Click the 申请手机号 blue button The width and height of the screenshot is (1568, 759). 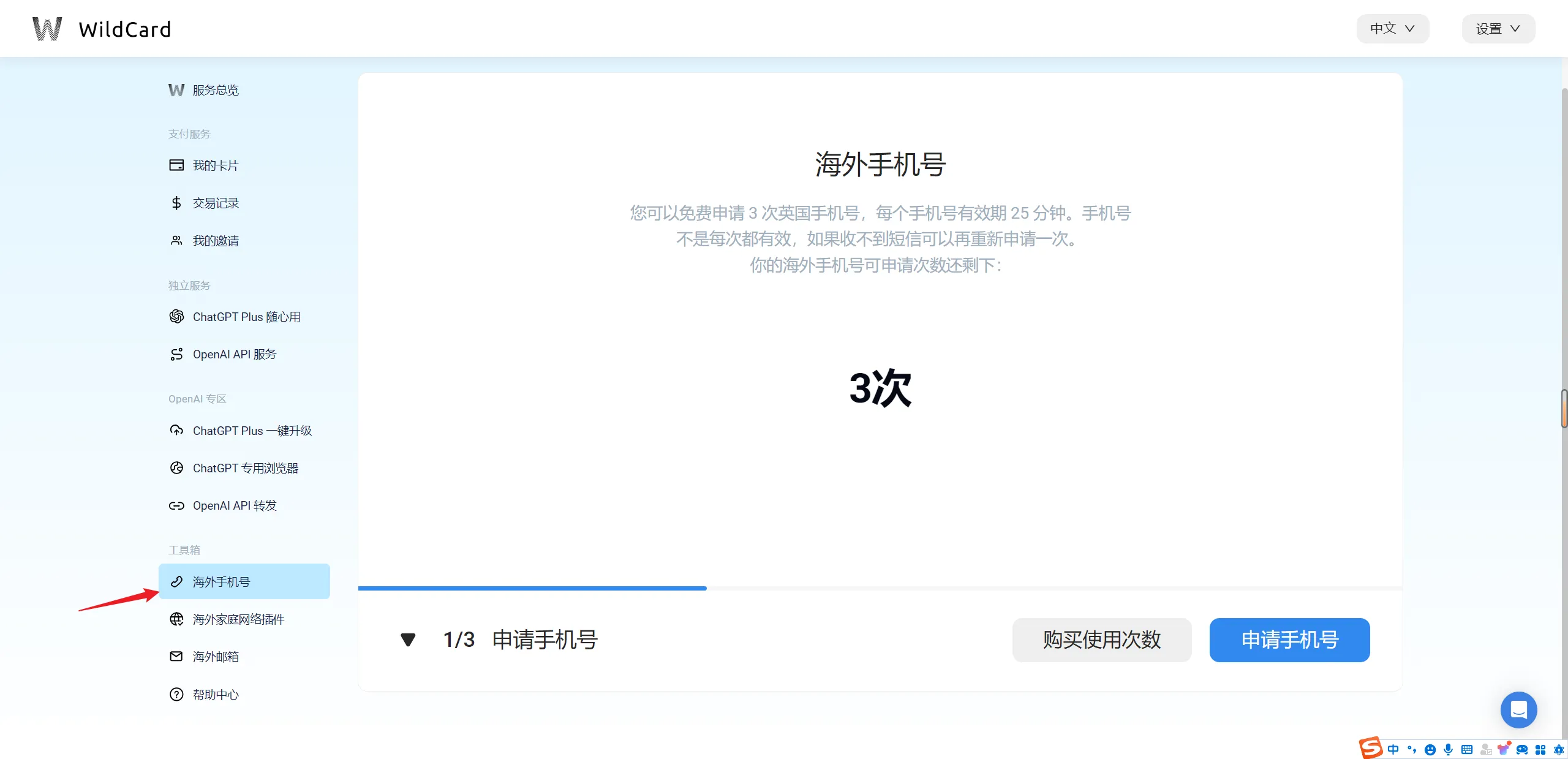click(x=1290, y=640)
